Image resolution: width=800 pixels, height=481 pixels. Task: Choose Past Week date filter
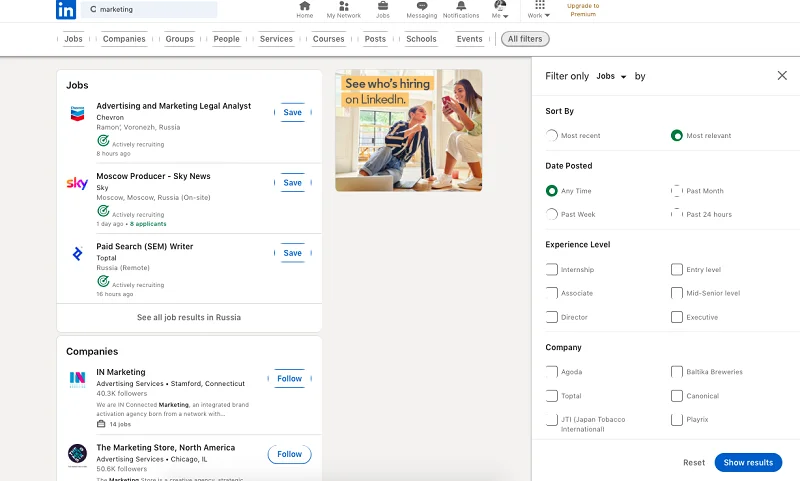click(552, 214)
